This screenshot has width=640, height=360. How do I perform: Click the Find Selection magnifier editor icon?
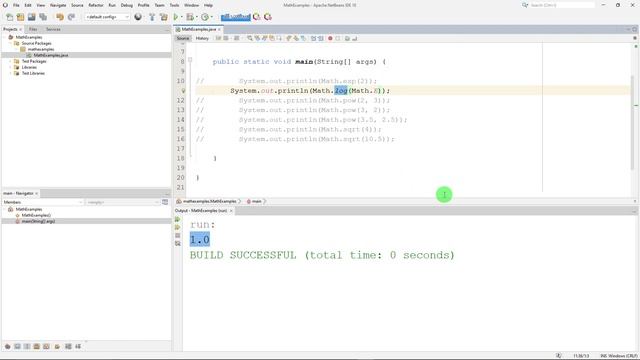pyautogui.click(x=250, y=38)
